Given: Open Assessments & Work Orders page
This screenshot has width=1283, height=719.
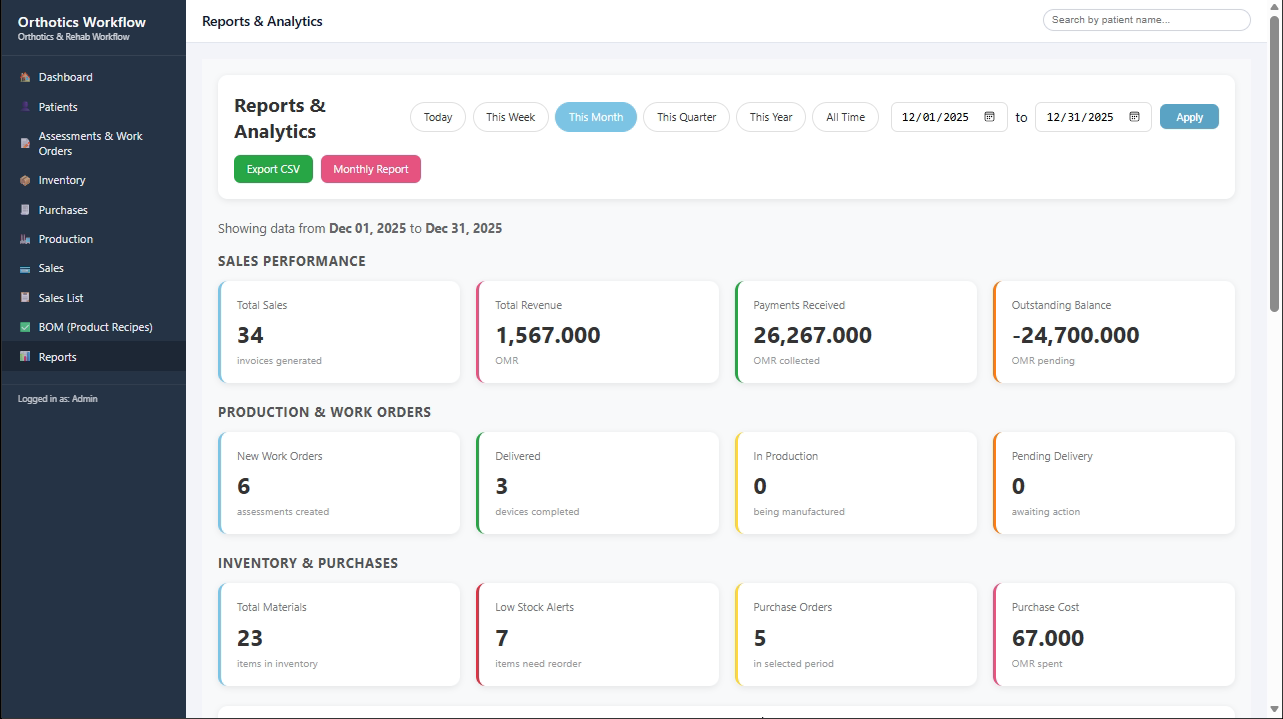Looking at the screenshot, I should [x=90, y=144].
